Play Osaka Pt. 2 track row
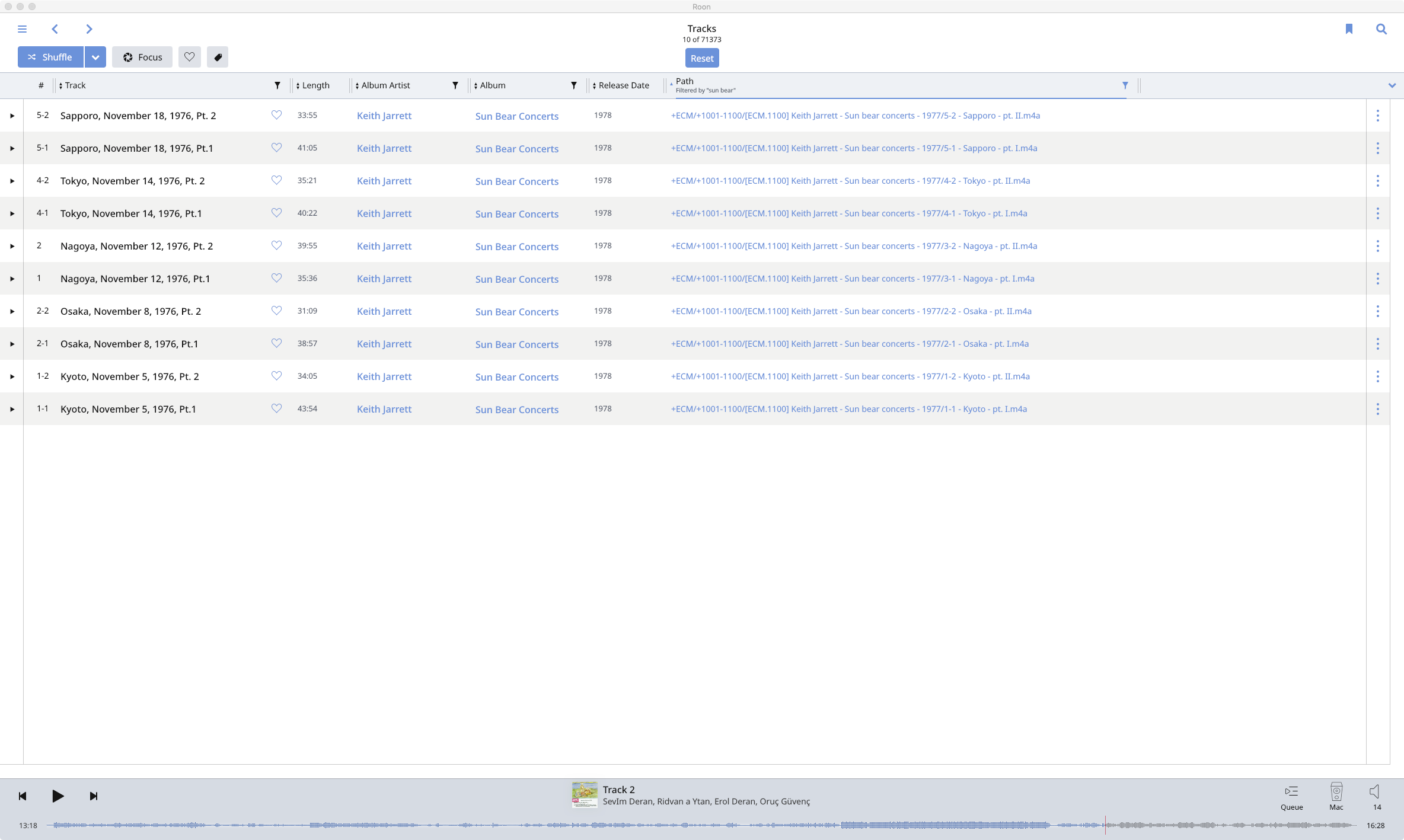This screenshot has height=840, width=1404. (x=12, y=311)
